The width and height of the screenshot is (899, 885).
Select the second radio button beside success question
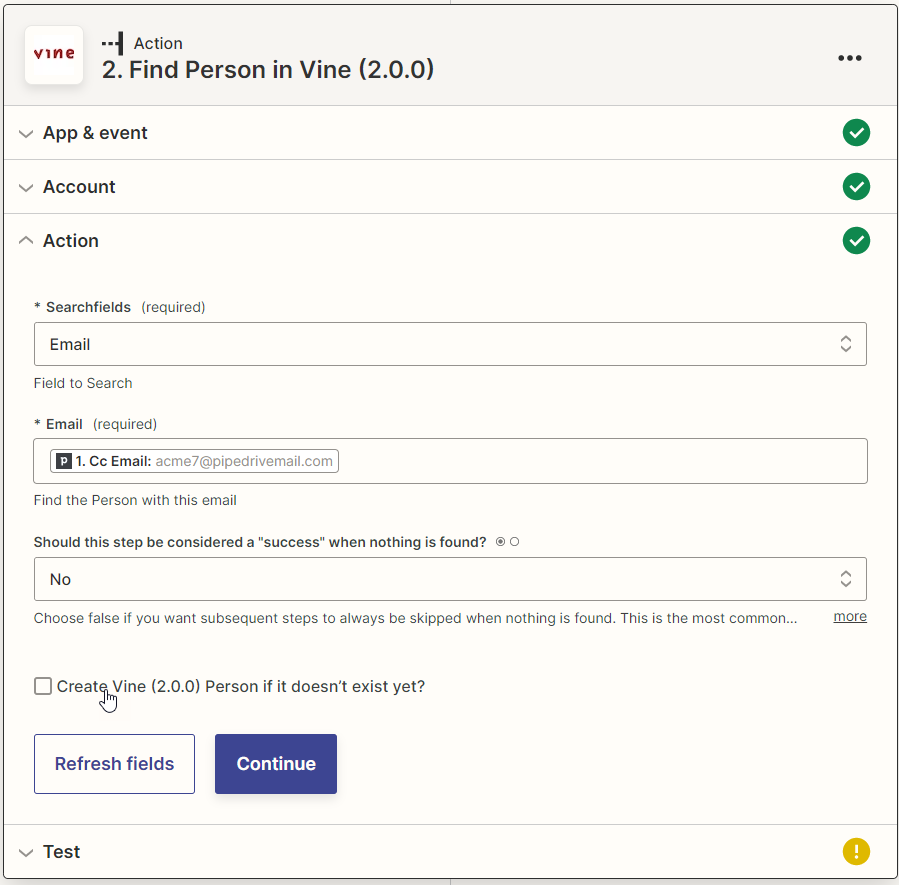point(514,542)
